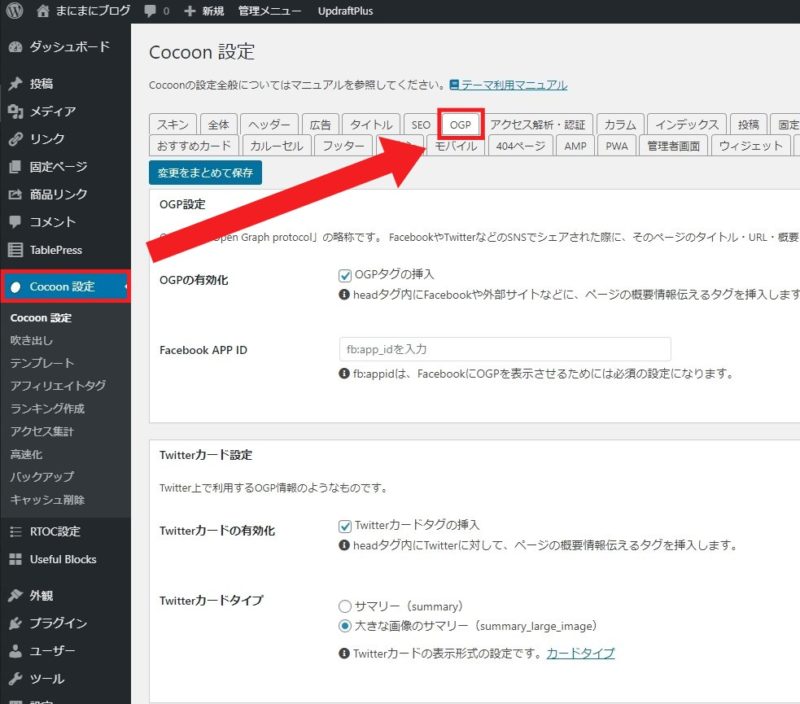The height and width of the screenshot is (704, 800).
Task: Open the インデックス tab
Action: [687, 124]
